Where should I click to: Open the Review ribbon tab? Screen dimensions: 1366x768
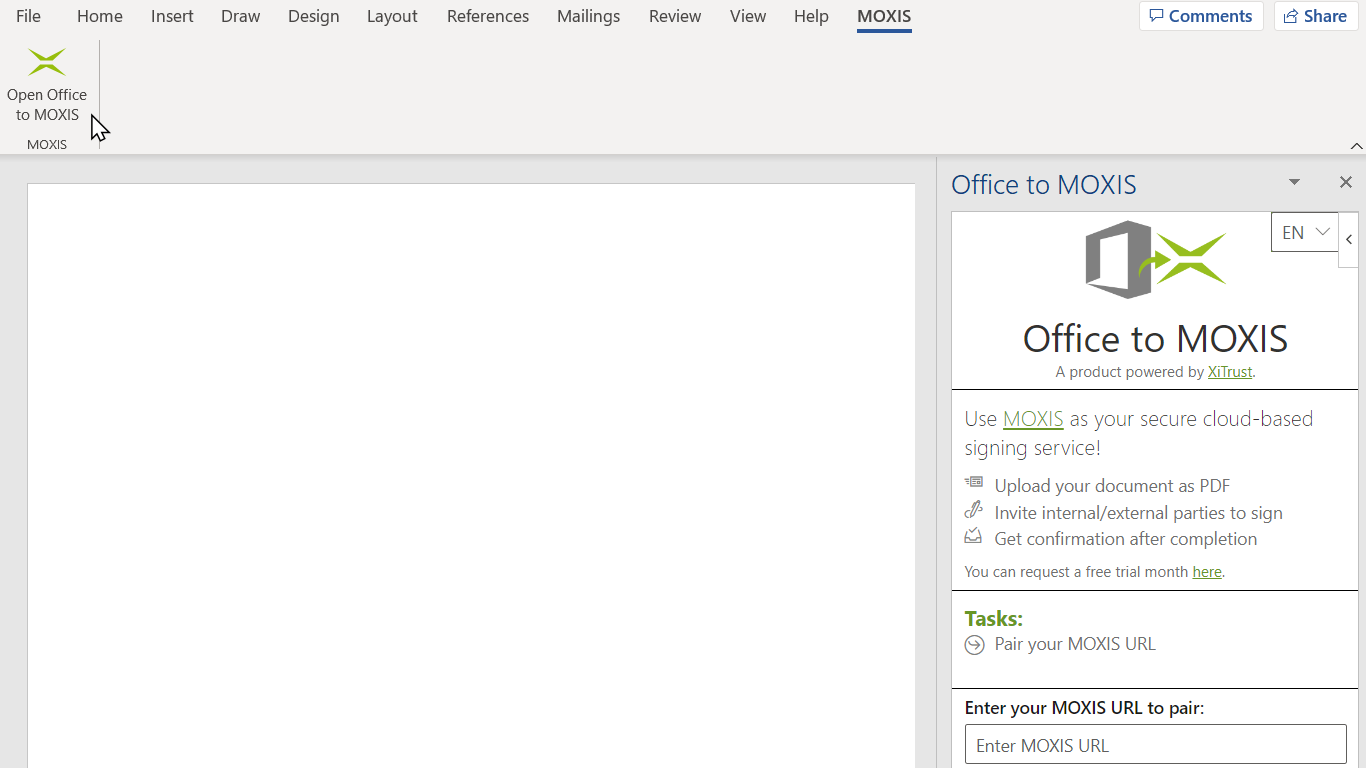pyautogui.click(x=675, y=16)
